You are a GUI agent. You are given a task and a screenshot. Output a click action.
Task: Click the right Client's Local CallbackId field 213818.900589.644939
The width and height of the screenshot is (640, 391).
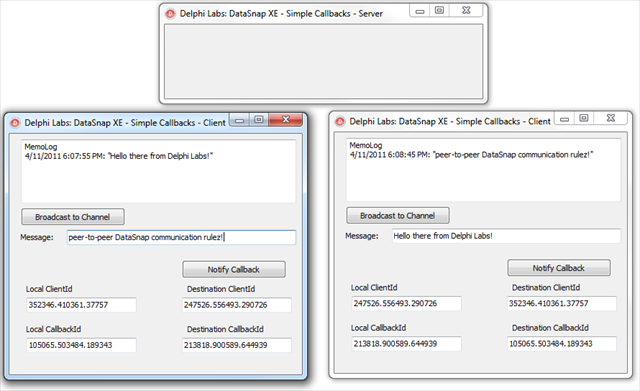click(x=407, y=344)
